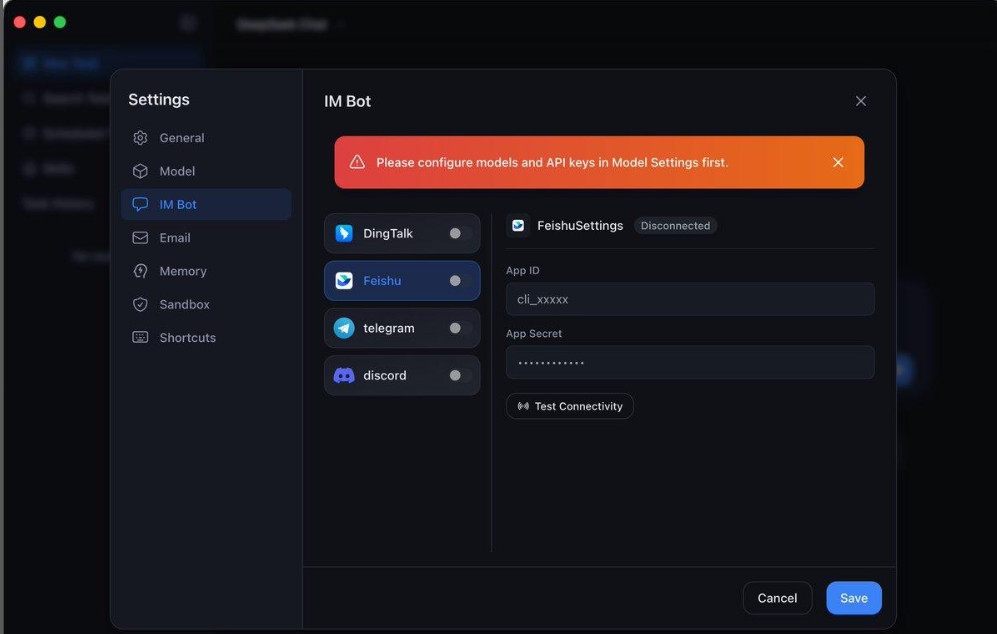The image size is (997, 634).
Task: Click the Cancel button
Action: pos(777,598)
